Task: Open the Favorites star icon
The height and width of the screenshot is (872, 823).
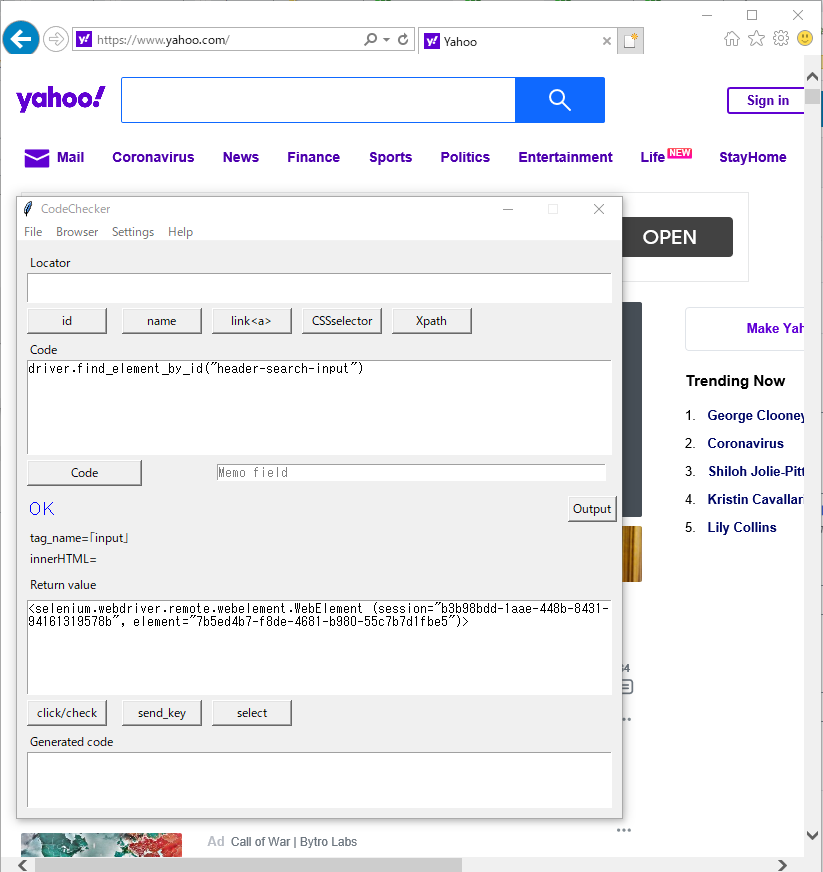Action: tap(756, 38)
